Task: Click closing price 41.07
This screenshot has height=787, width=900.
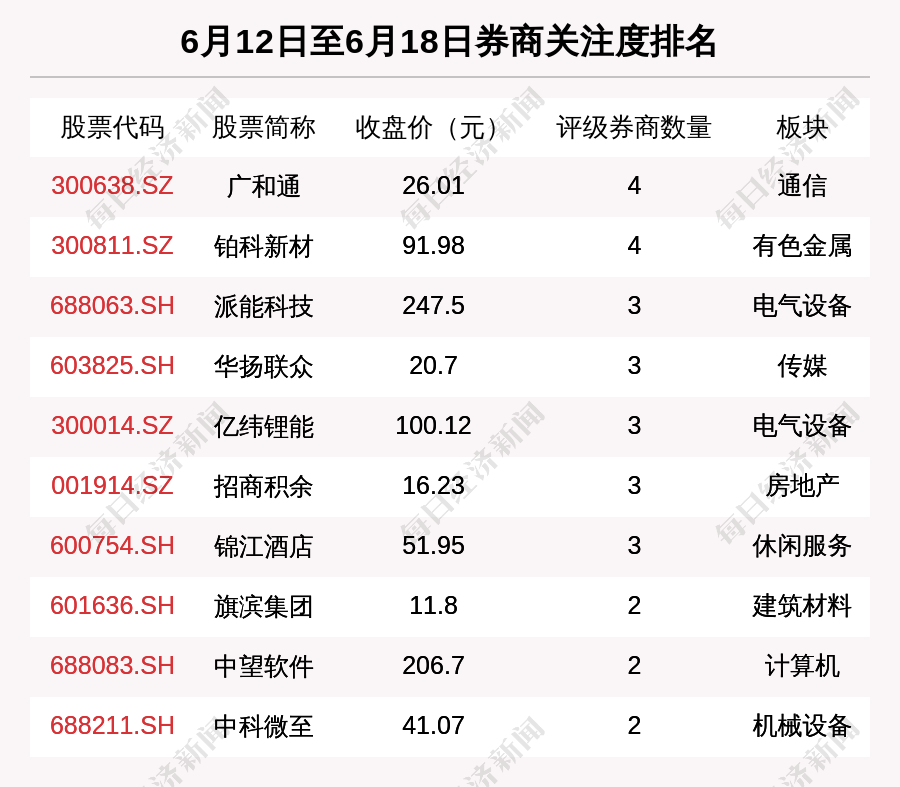Action: pos(433,726)
